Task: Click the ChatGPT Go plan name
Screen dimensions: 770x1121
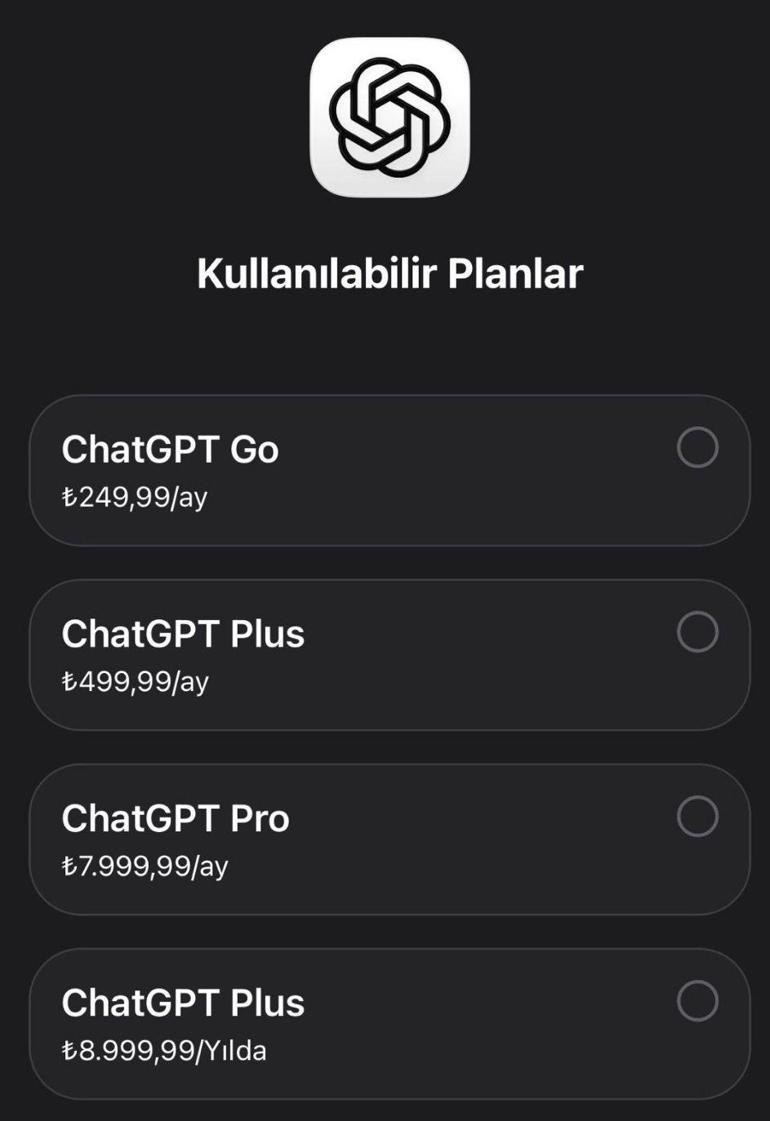Action: 170,450
